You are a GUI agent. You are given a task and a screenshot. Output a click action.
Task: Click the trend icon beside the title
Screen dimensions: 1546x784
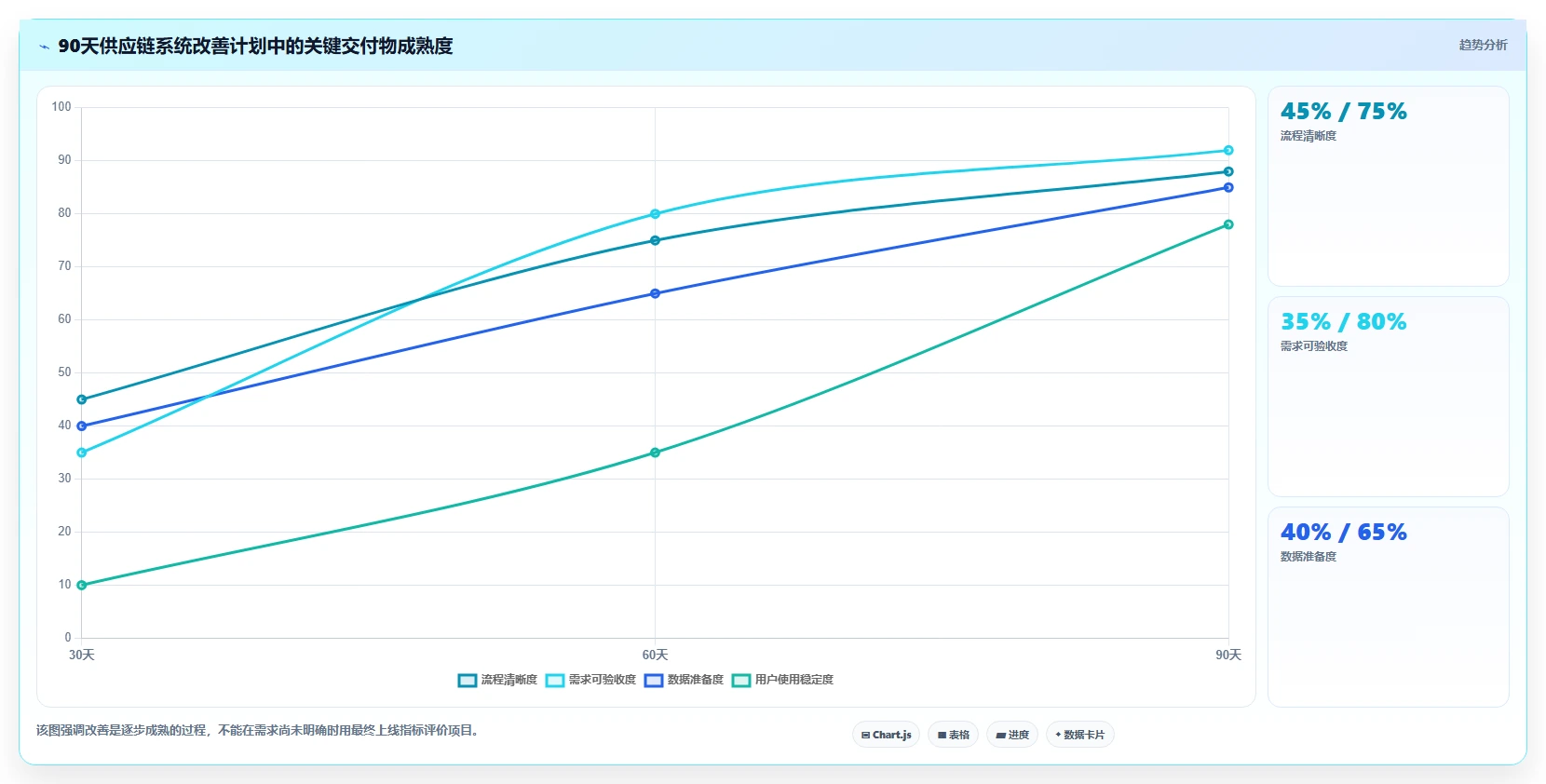(44, 47)
